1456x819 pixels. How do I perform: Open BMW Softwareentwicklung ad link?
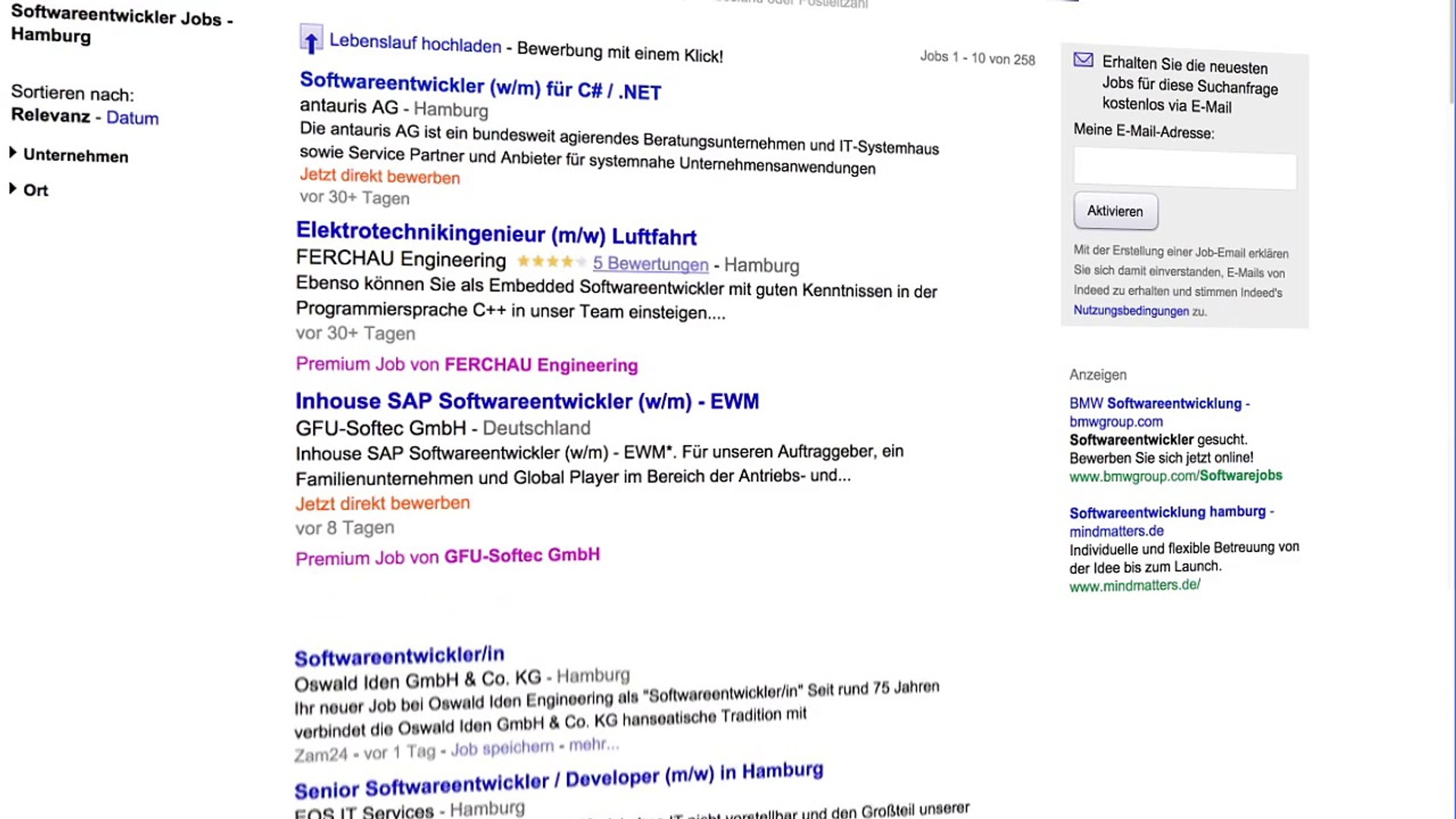pos(1159,403)
